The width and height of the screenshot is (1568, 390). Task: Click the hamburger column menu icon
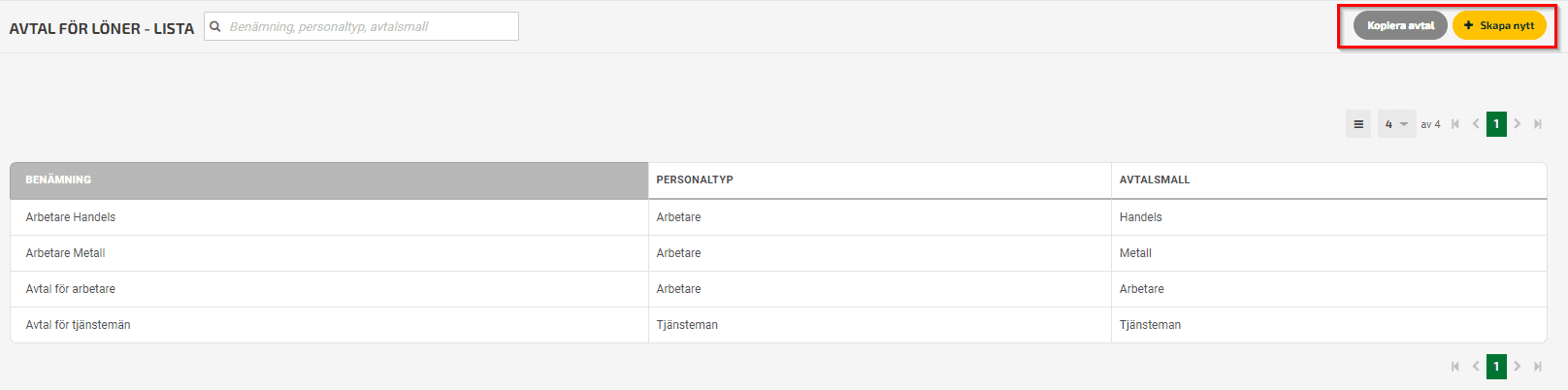point(1358,124)
